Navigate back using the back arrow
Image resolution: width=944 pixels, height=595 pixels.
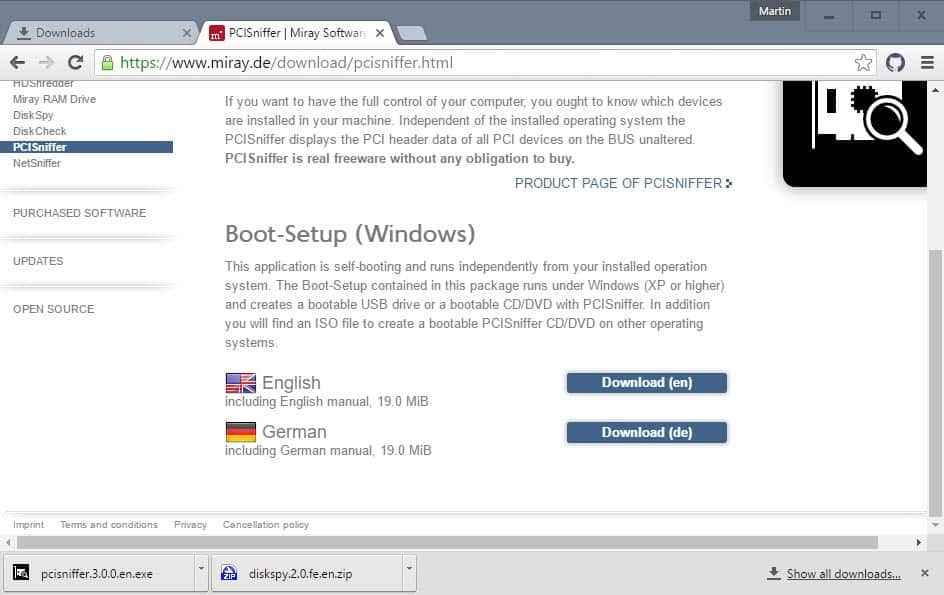17,62
